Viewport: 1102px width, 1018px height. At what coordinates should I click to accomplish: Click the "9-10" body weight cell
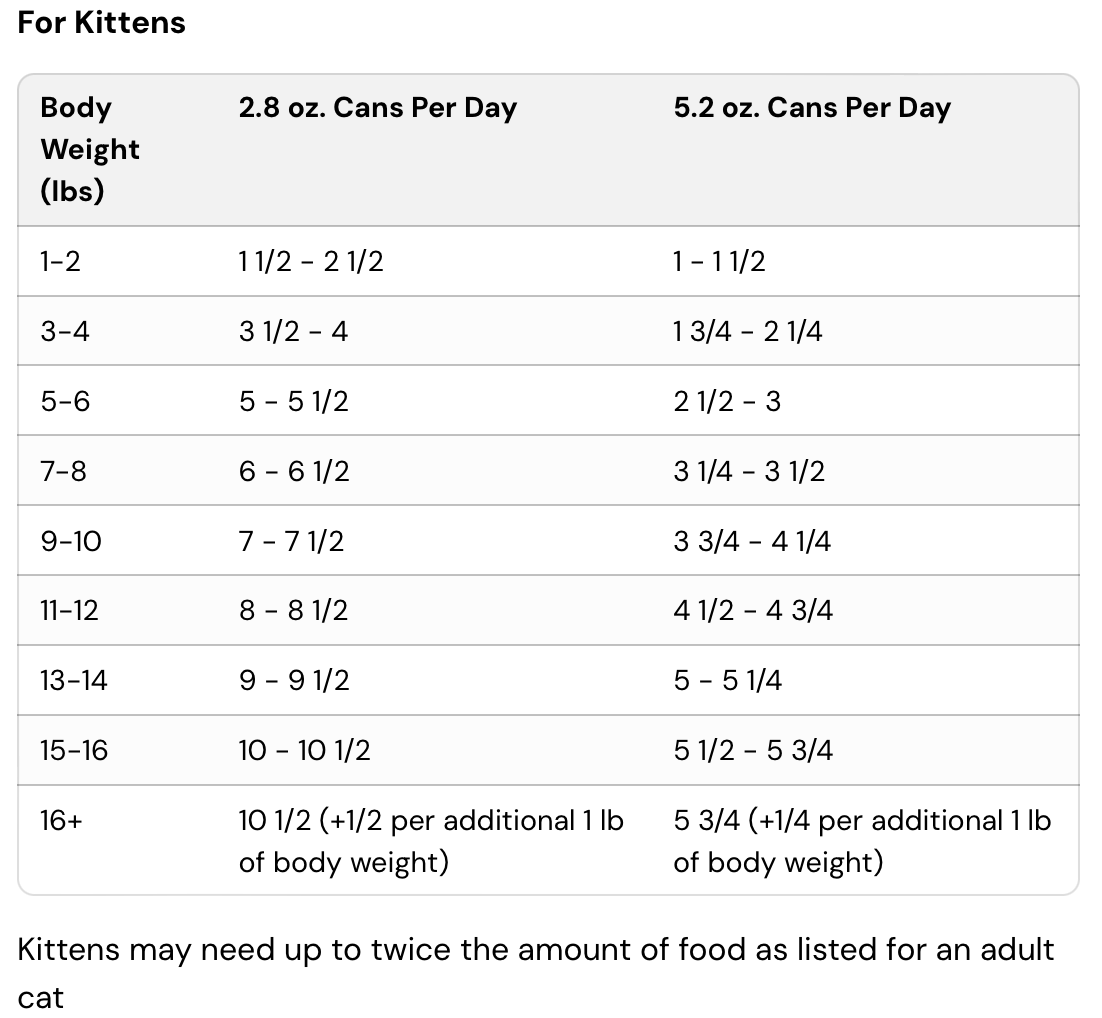point(70,541)
